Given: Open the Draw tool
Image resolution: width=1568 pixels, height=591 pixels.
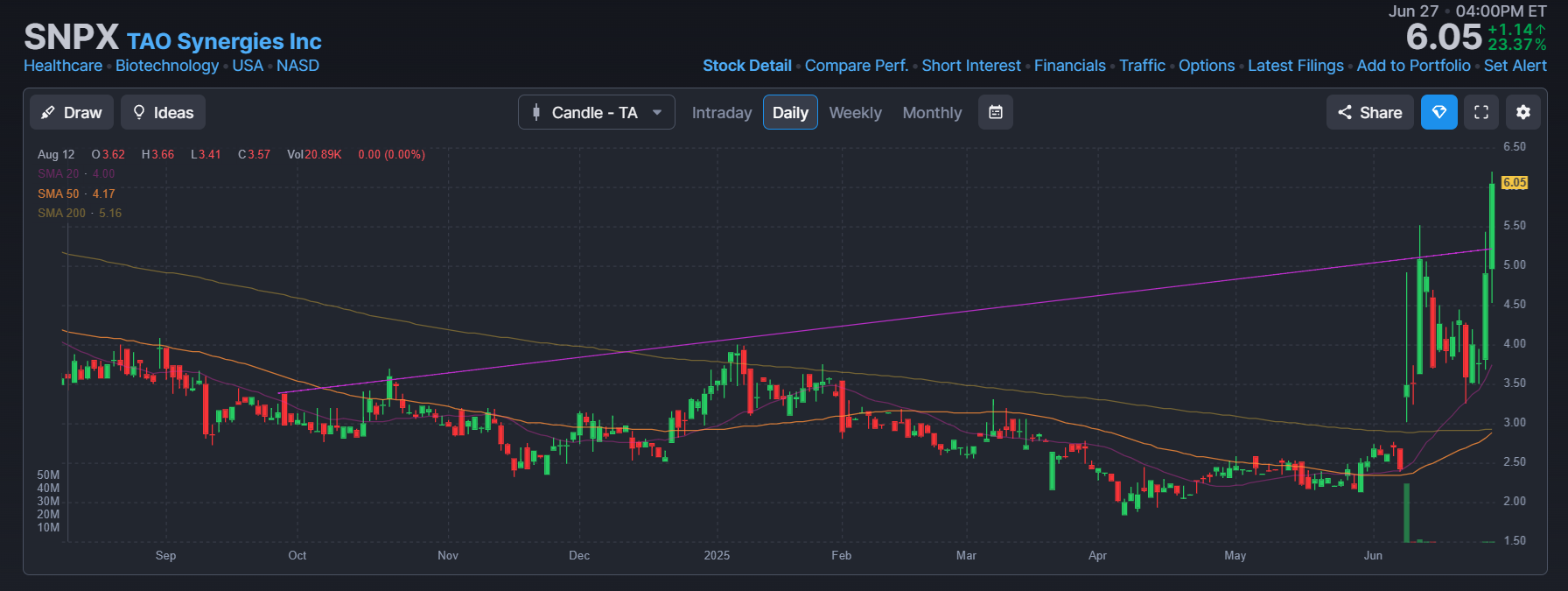Looking at the screenshot, I should tap(72, 113).
